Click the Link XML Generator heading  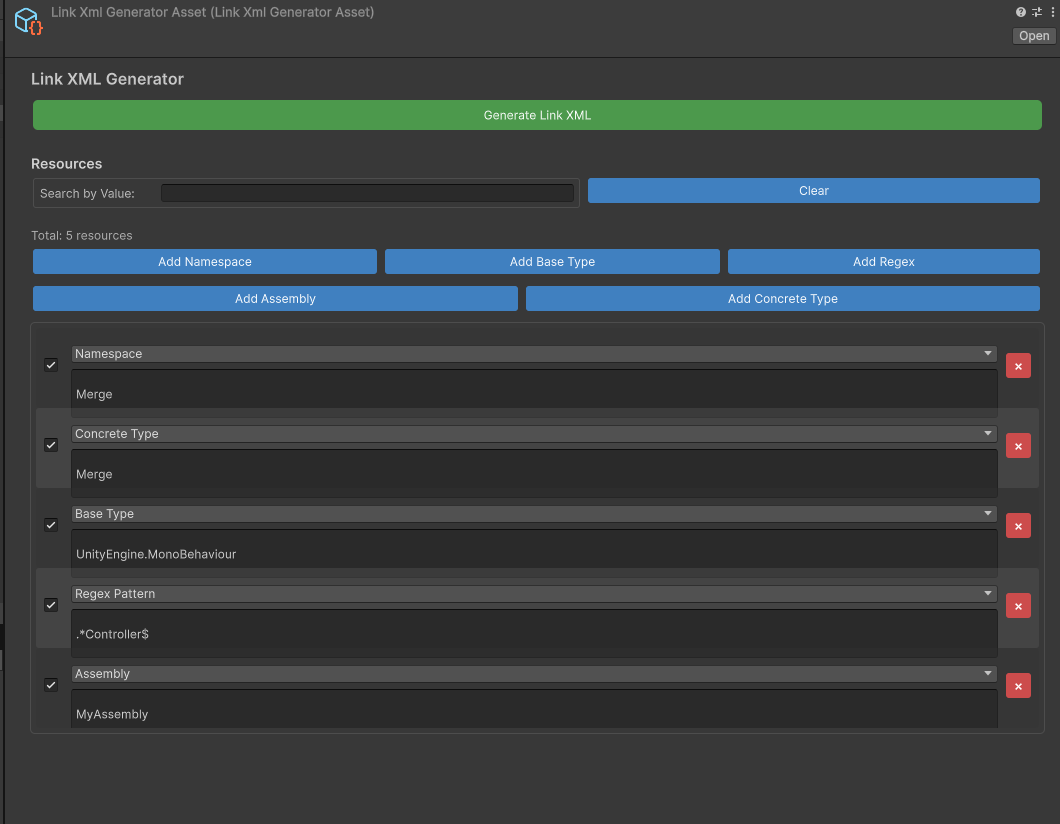(107, 79)
